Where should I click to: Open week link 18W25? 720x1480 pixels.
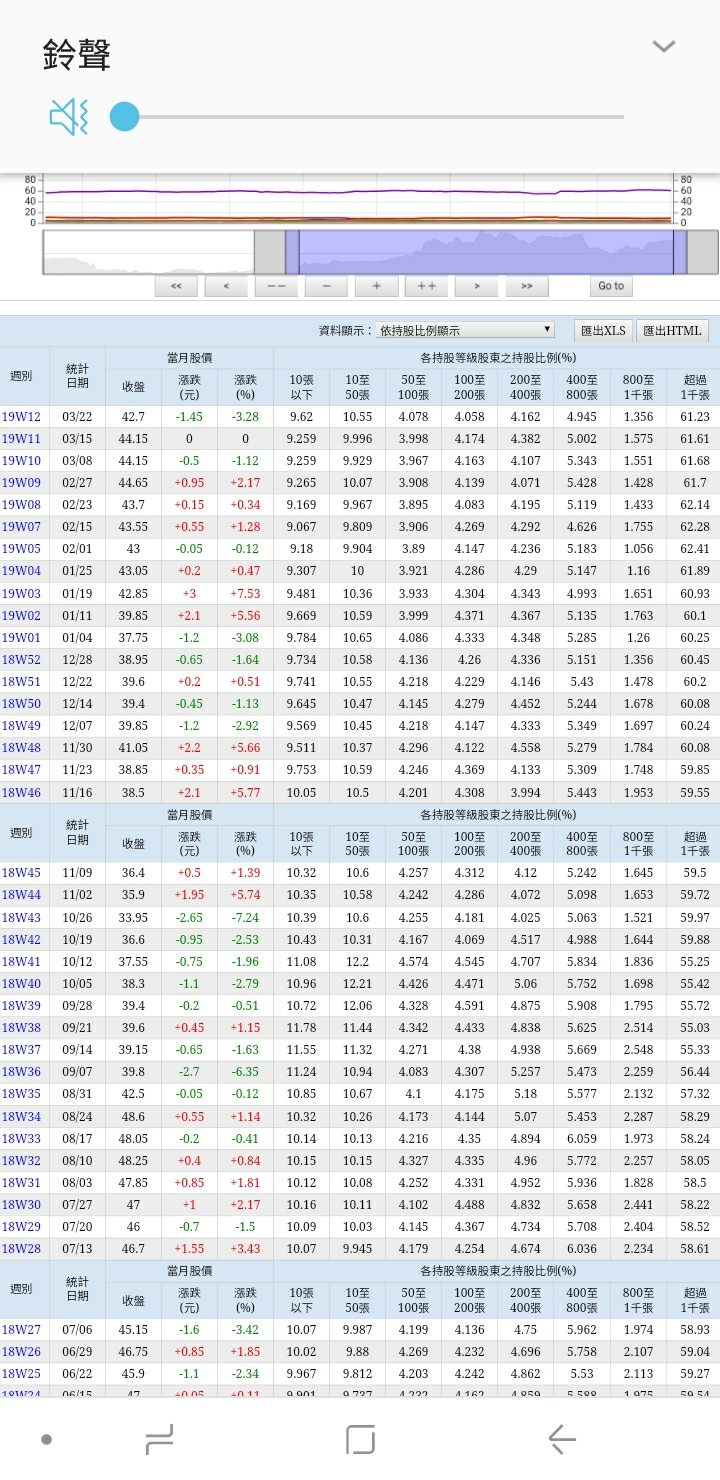[x=21, y=1374]
